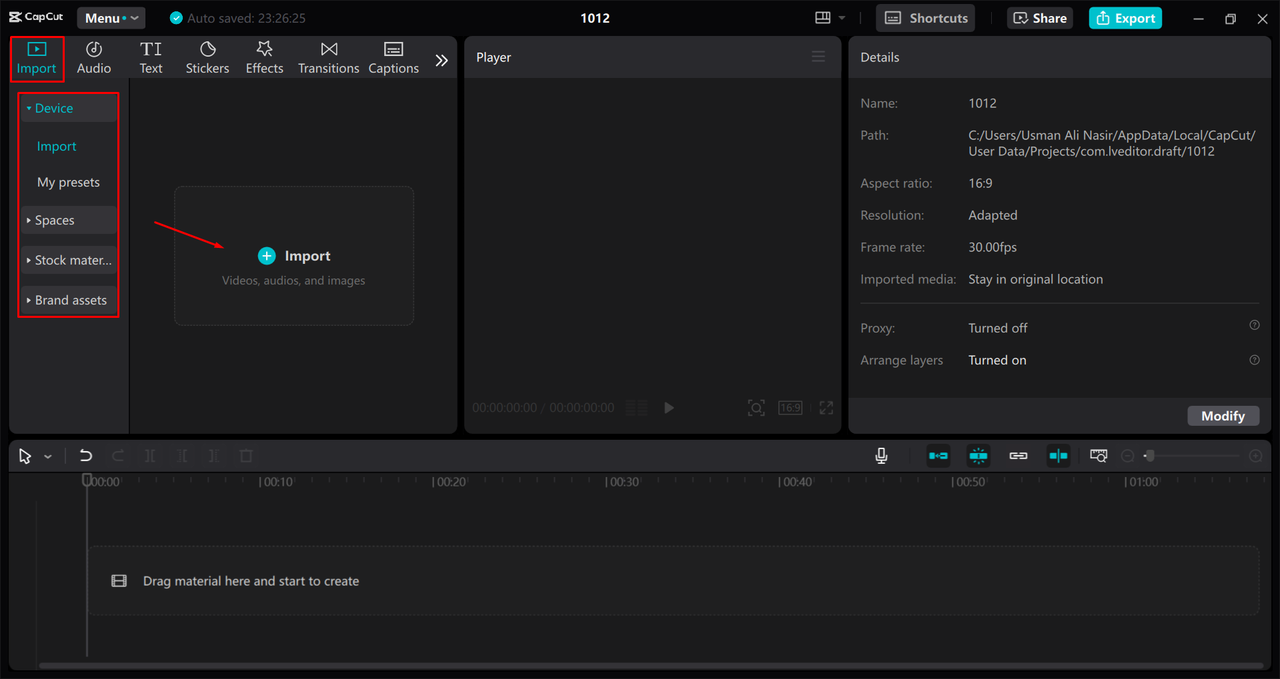Viewport: 1280px width, 679px height.
Task: Open the Text tab
Action: point(151,58)
